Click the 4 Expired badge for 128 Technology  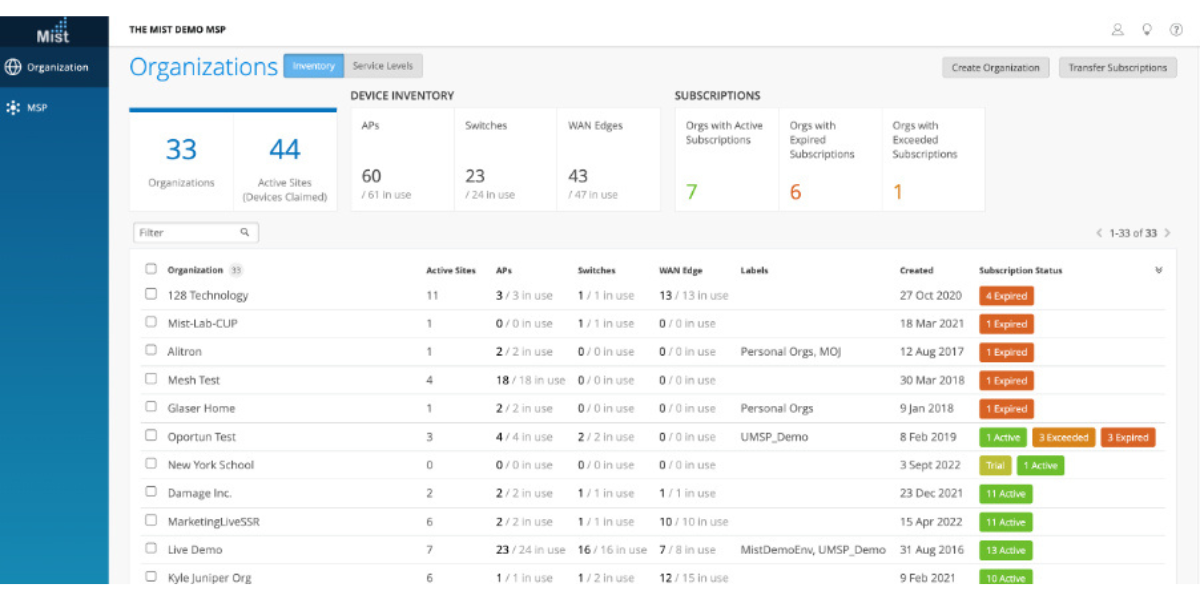tap(1006, 296)
